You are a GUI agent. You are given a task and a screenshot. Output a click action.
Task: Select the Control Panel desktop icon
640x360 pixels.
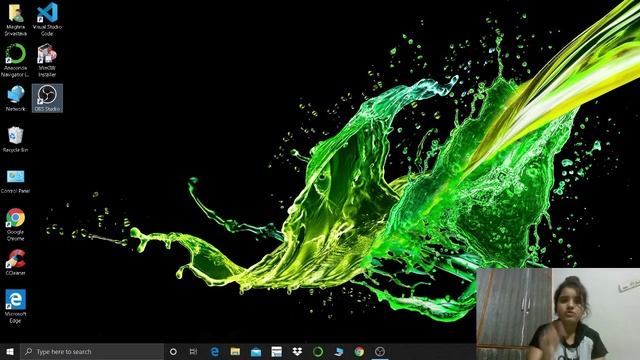point(16,181)
